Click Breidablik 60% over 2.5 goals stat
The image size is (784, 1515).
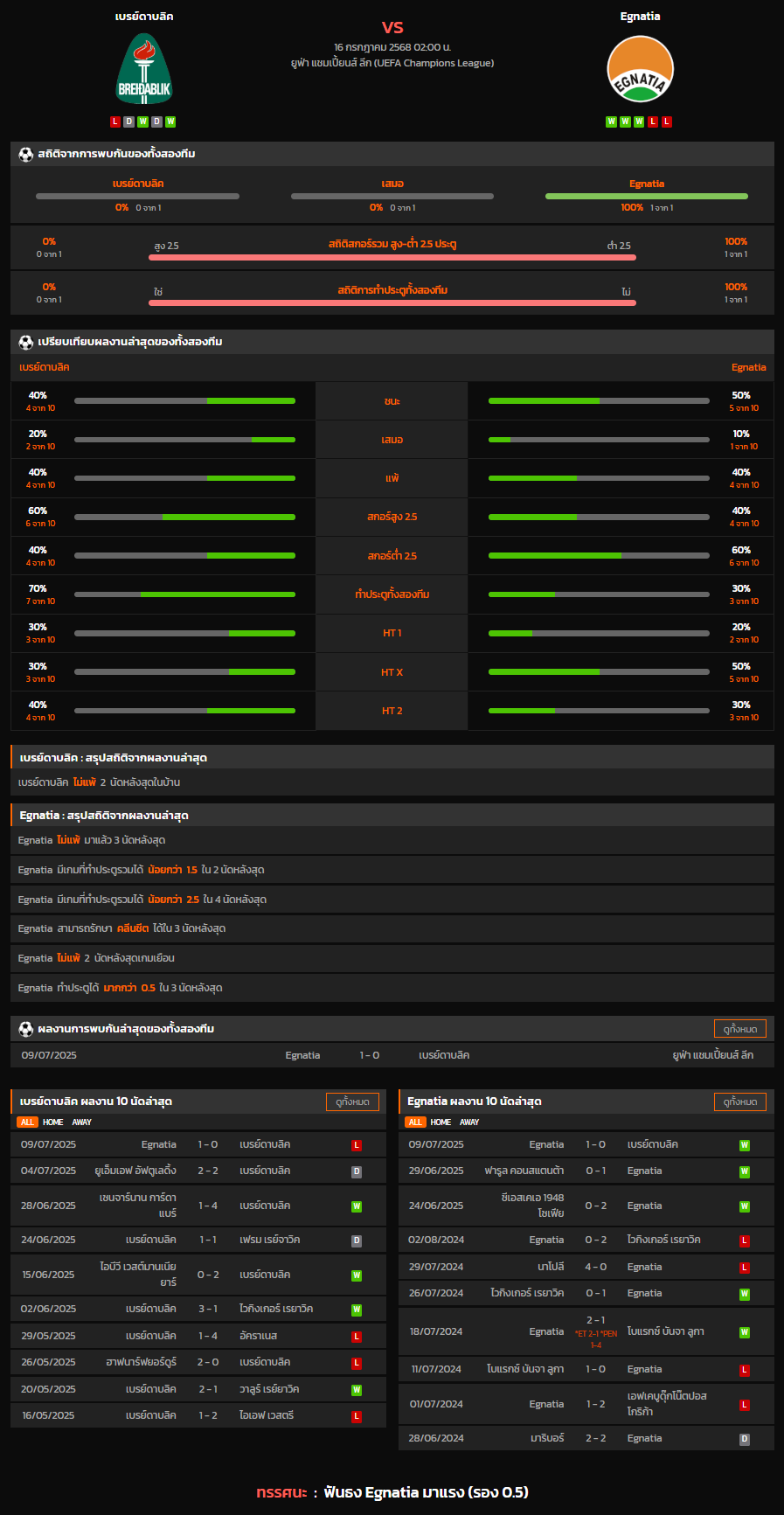tap(38, 511)
